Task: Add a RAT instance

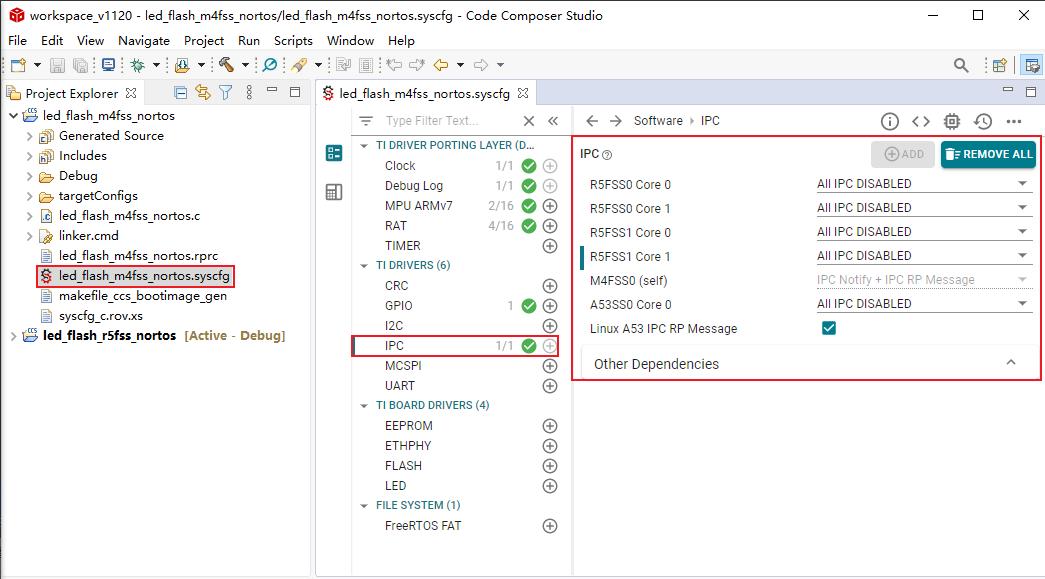Action: (550, 226)
